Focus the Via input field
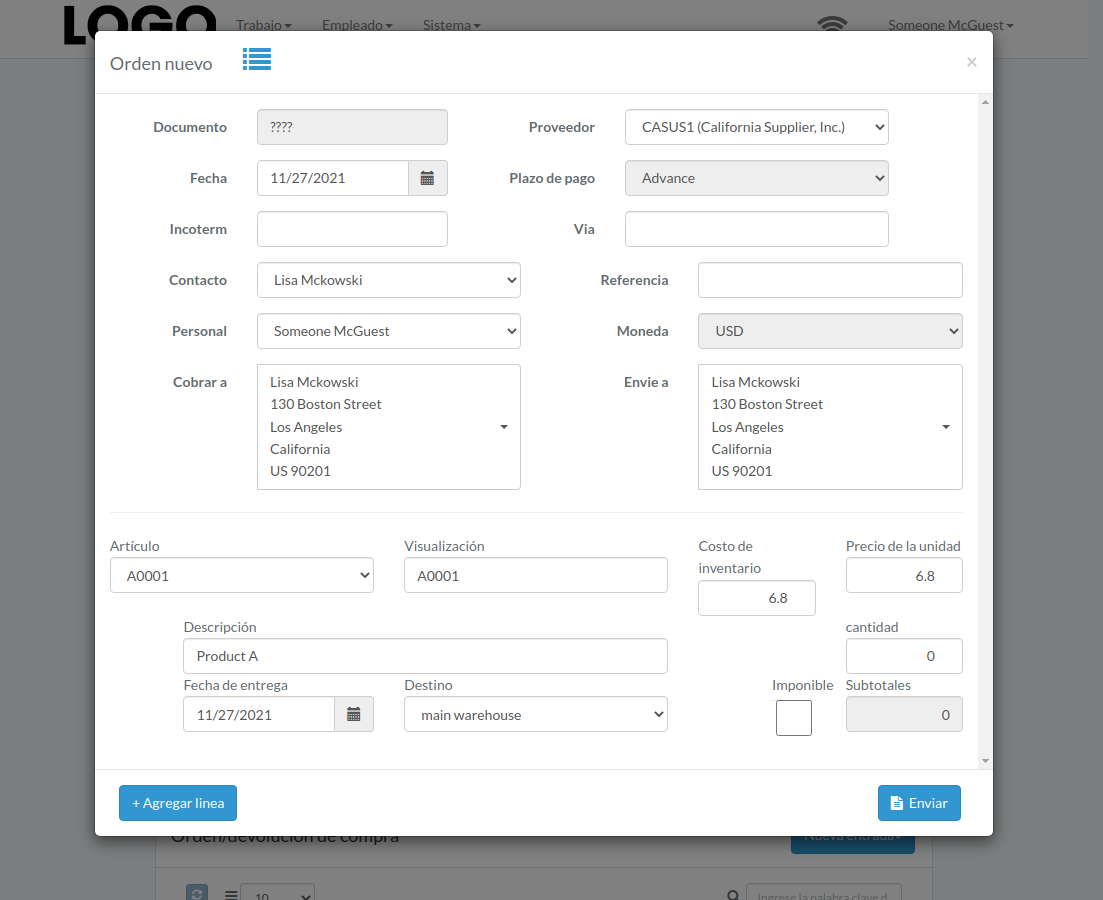The image size is (1103, 900). (x=756, y=229)
